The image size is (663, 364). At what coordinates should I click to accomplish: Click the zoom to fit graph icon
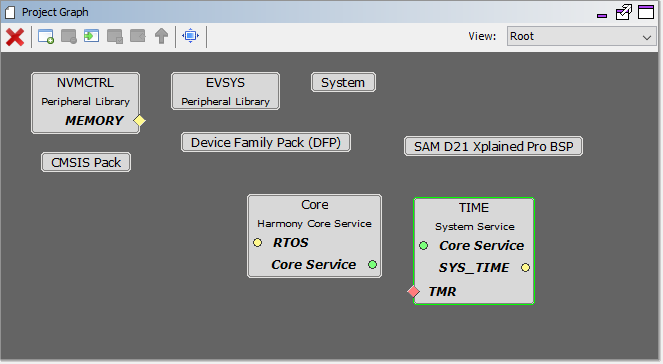coord(190,36)
